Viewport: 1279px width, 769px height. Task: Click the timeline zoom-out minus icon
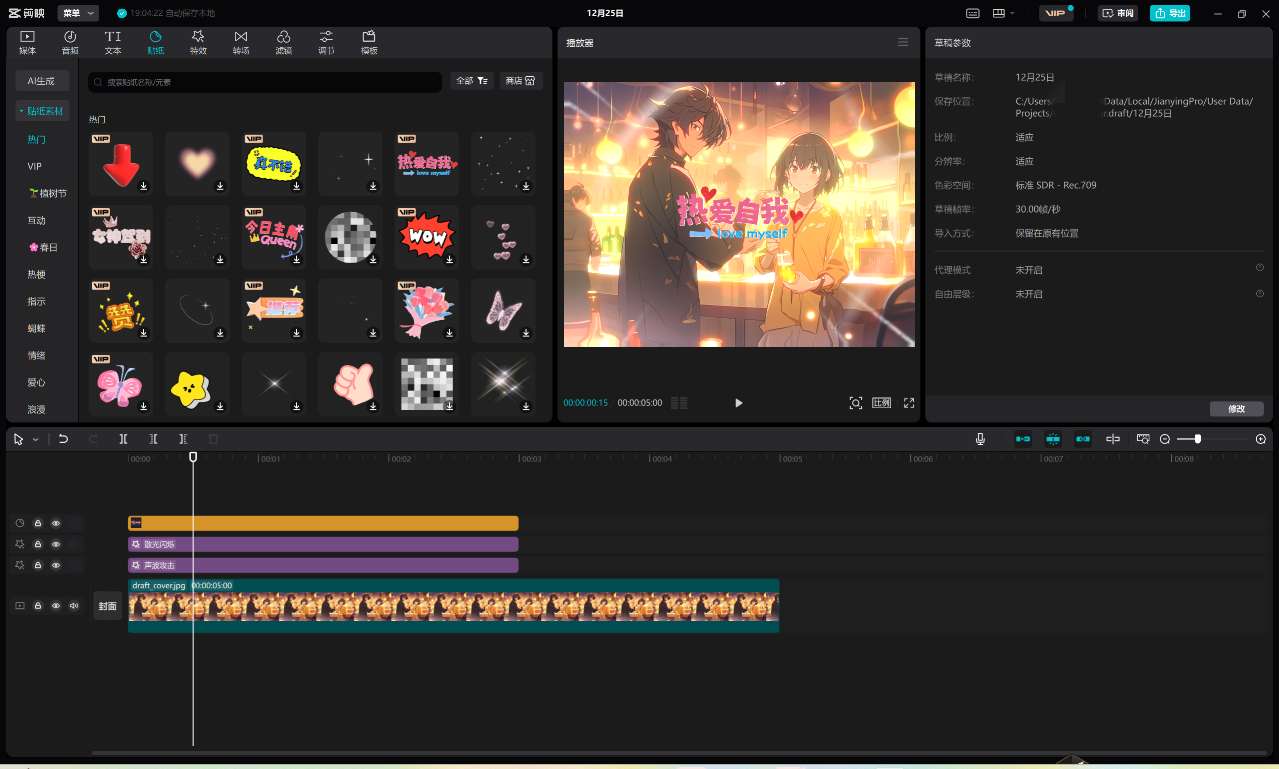click(x=1165, y=439)
